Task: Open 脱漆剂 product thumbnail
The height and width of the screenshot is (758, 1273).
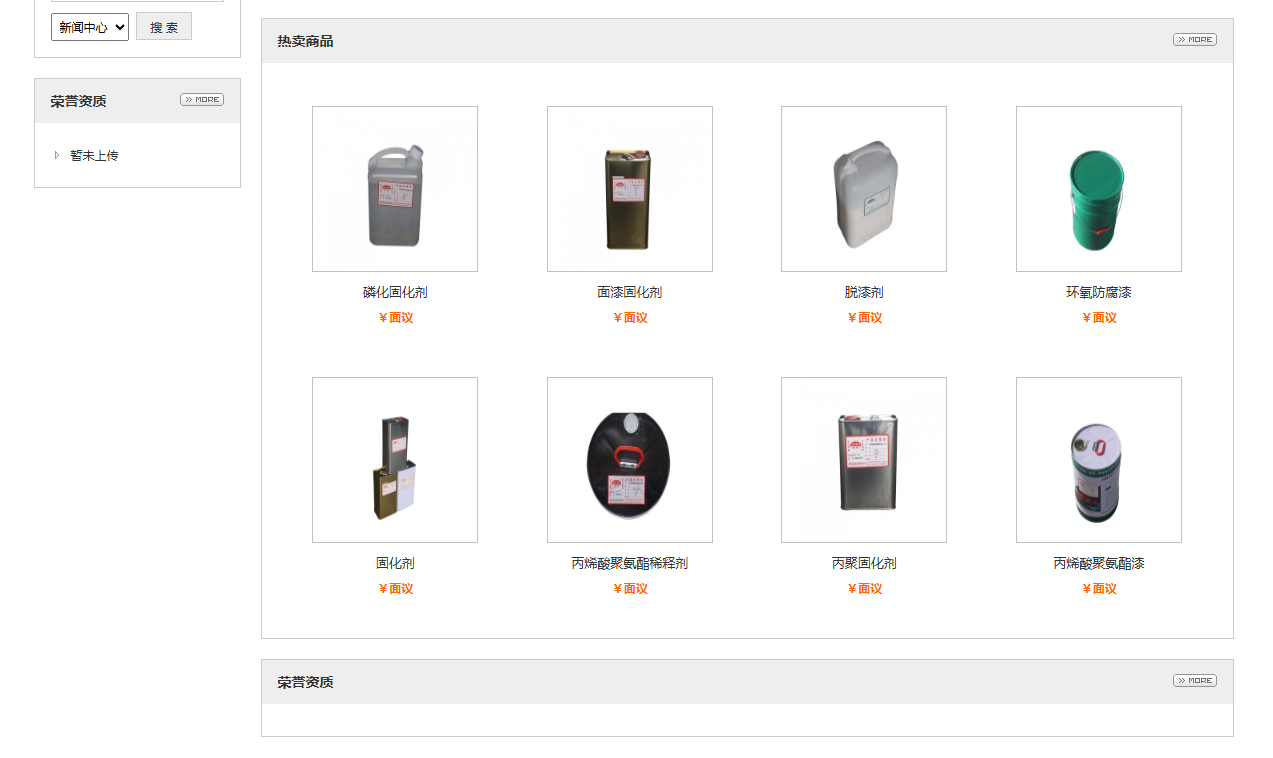Action: [864, 189]
